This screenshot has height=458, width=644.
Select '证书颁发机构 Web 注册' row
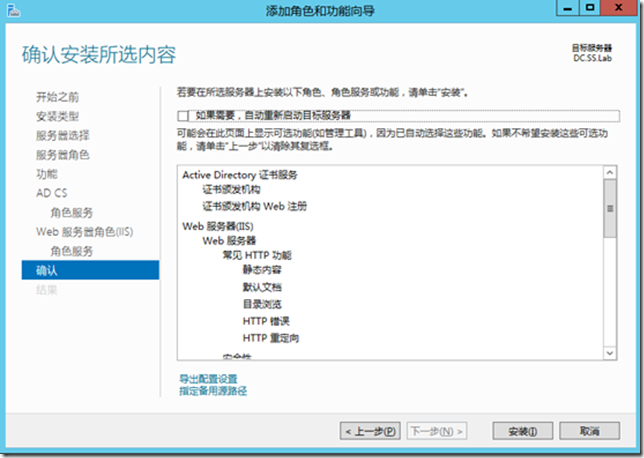click(x=255, y=206)
